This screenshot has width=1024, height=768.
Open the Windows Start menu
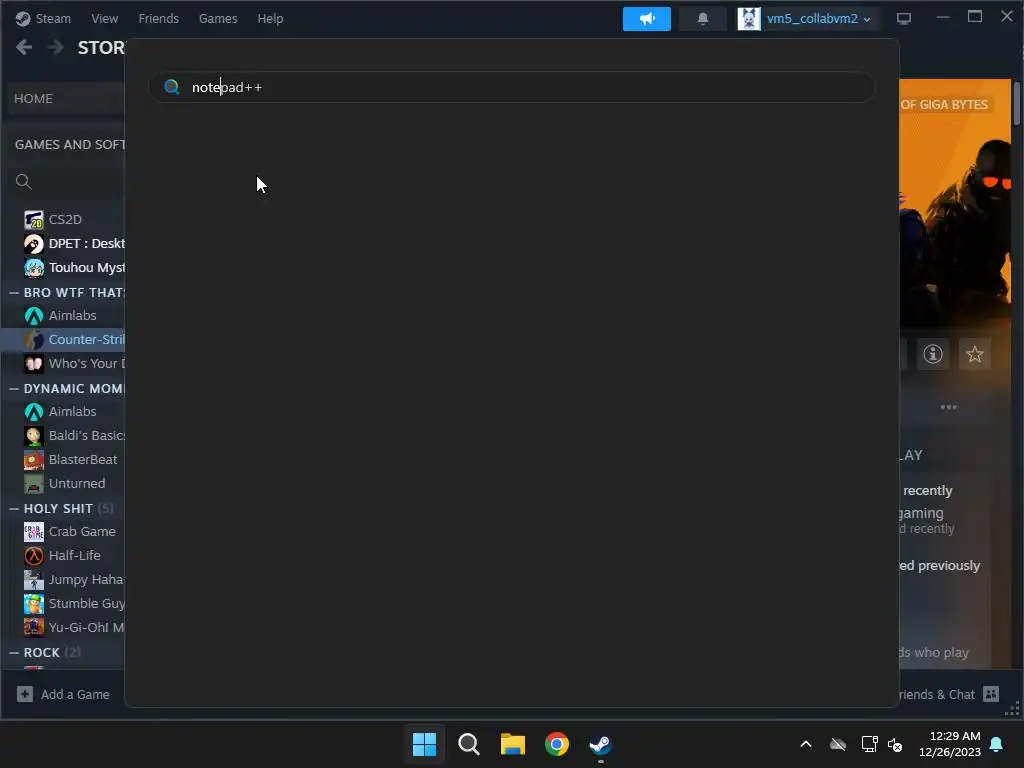coord(424,744)
